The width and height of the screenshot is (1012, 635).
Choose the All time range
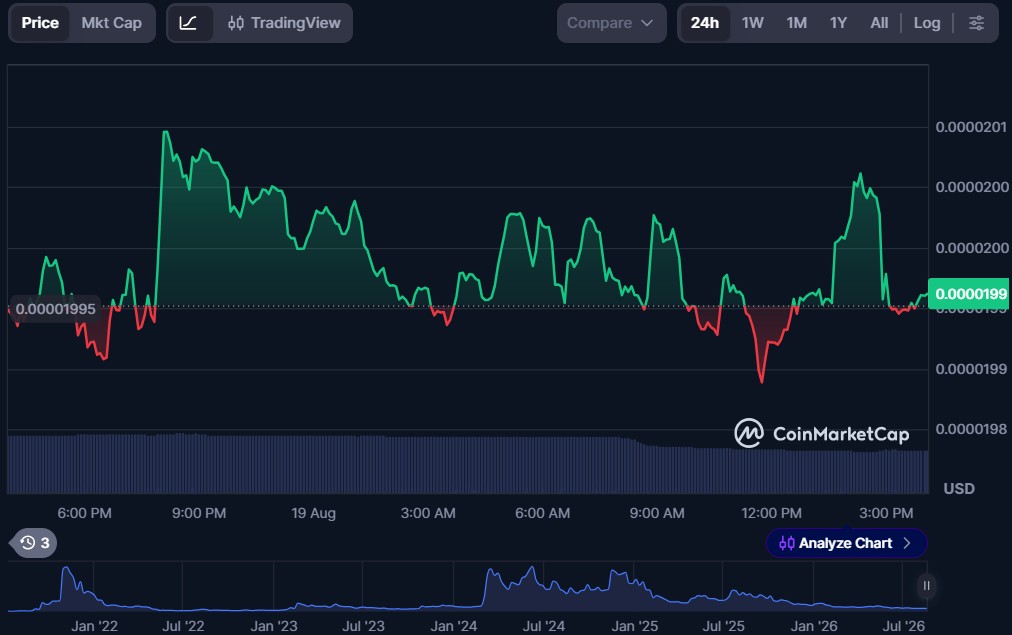pos(879,23)
